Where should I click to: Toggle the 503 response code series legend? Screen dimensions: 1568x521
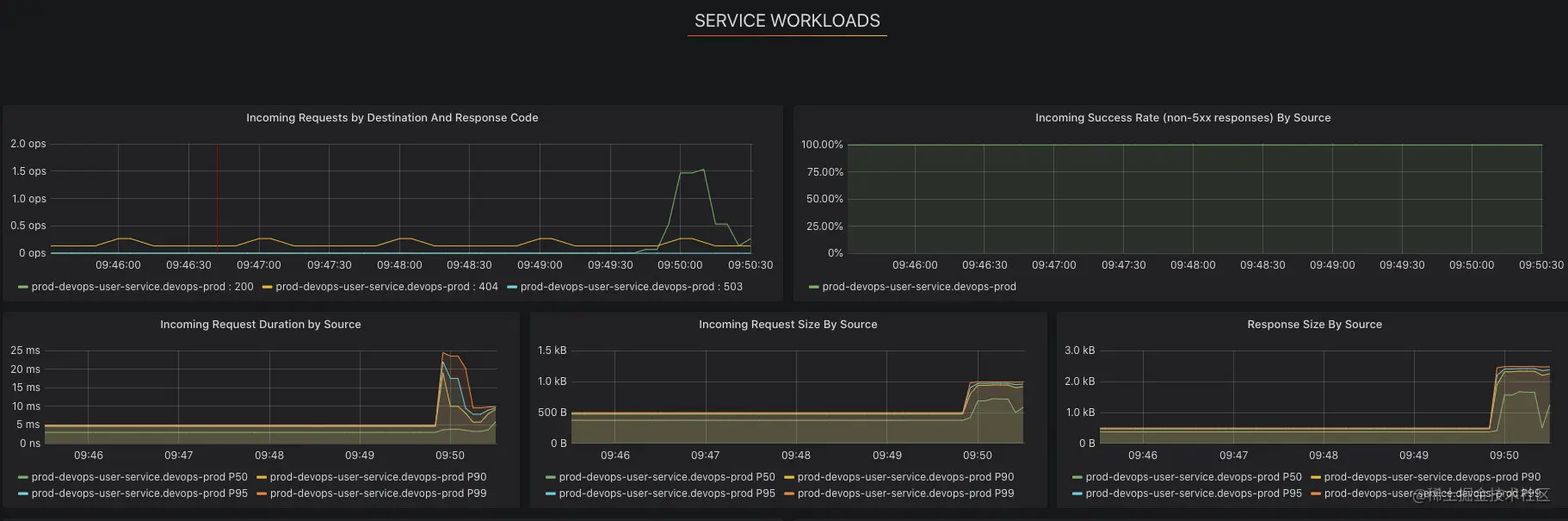(x=631, y=287)
